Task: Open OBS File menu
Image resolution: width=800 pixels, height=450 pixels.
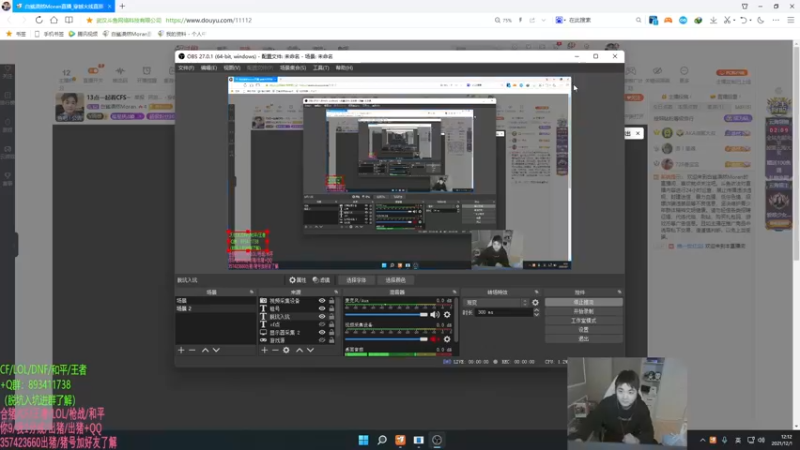Action: tap(186, 68)
